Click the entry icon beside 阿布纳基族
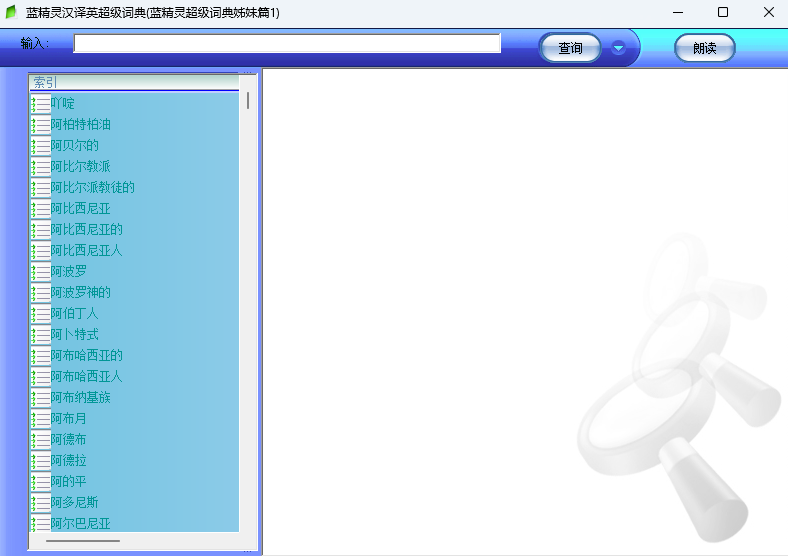The width and height of the screenshot is (788, 556). [x=41, y=398]
